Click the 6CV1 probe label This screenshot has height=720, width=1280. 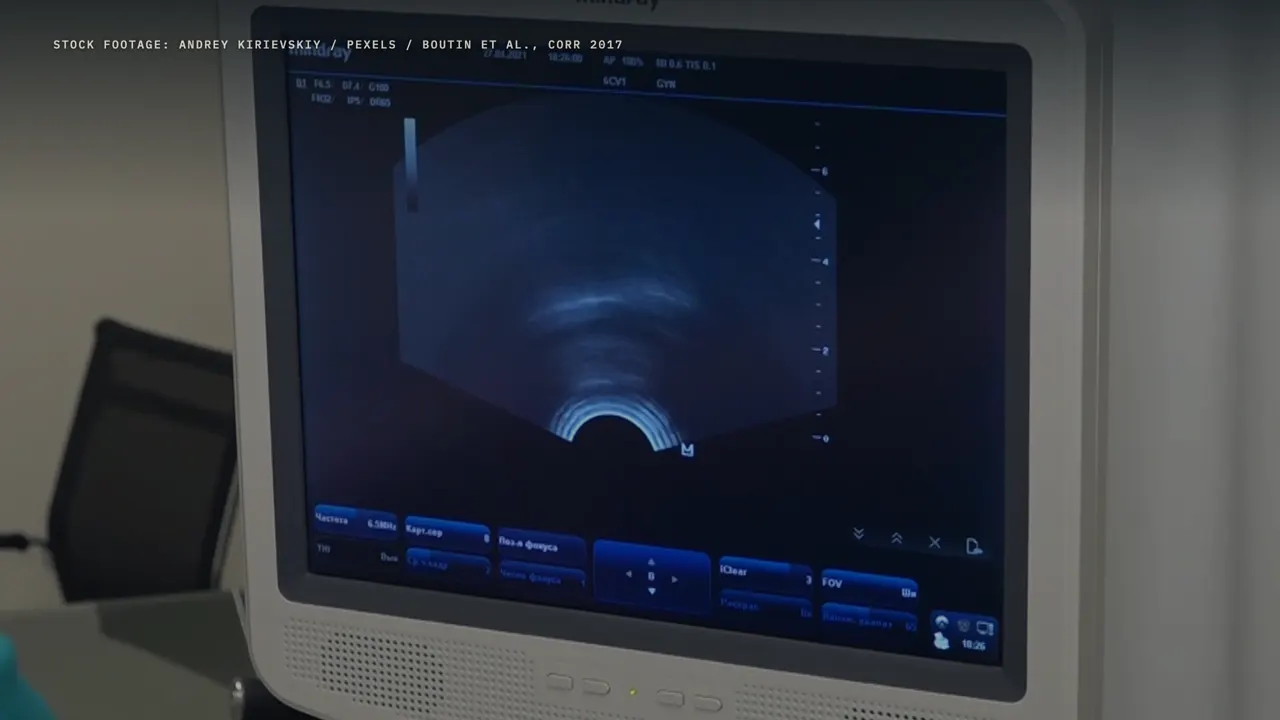[x=614, y=81]
